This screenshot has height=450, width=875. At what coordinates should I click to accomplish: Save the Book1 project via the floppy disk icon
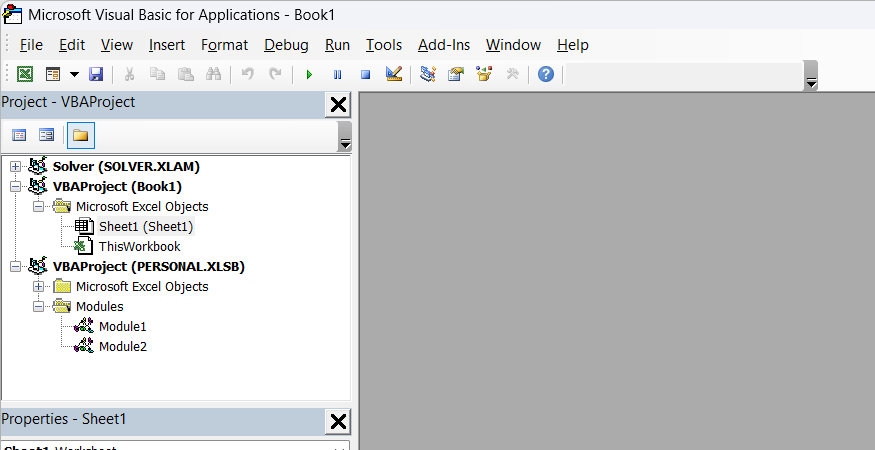click(96, 74)
